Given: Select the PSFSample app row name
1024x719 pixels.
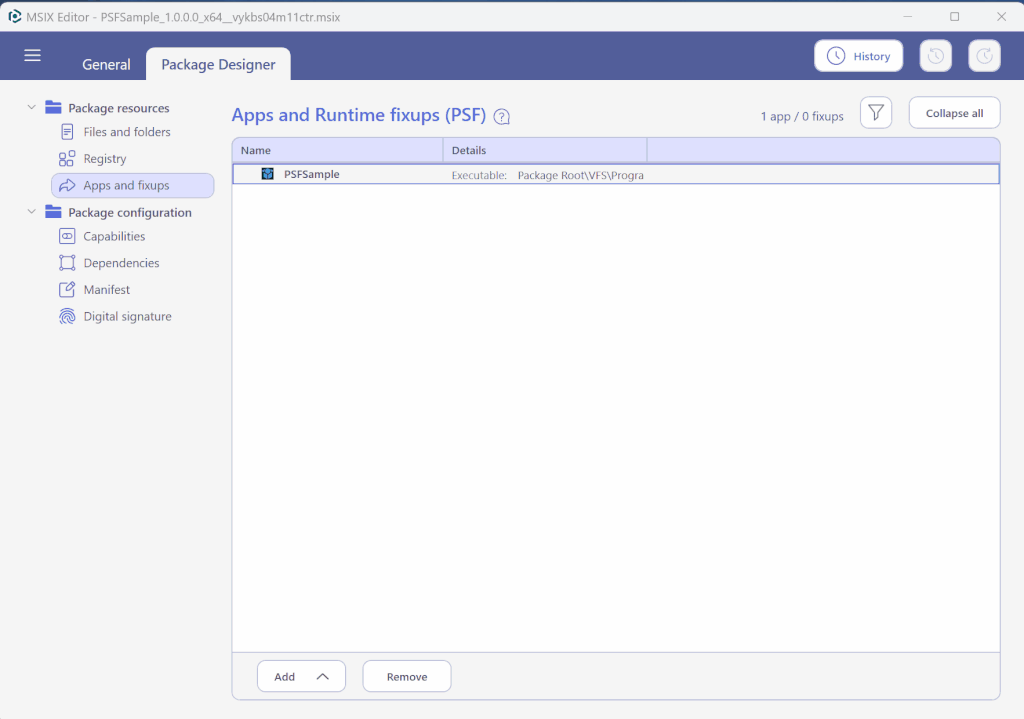Looking at the screenshot, I should coord(312,174).
